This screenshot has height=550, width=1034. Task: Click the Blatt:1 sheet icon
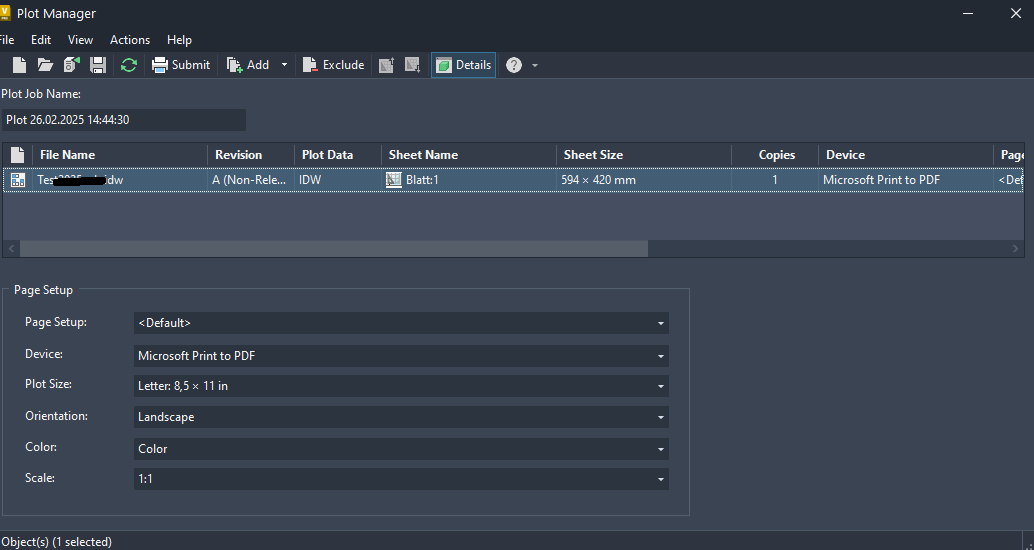coord(394,179)
